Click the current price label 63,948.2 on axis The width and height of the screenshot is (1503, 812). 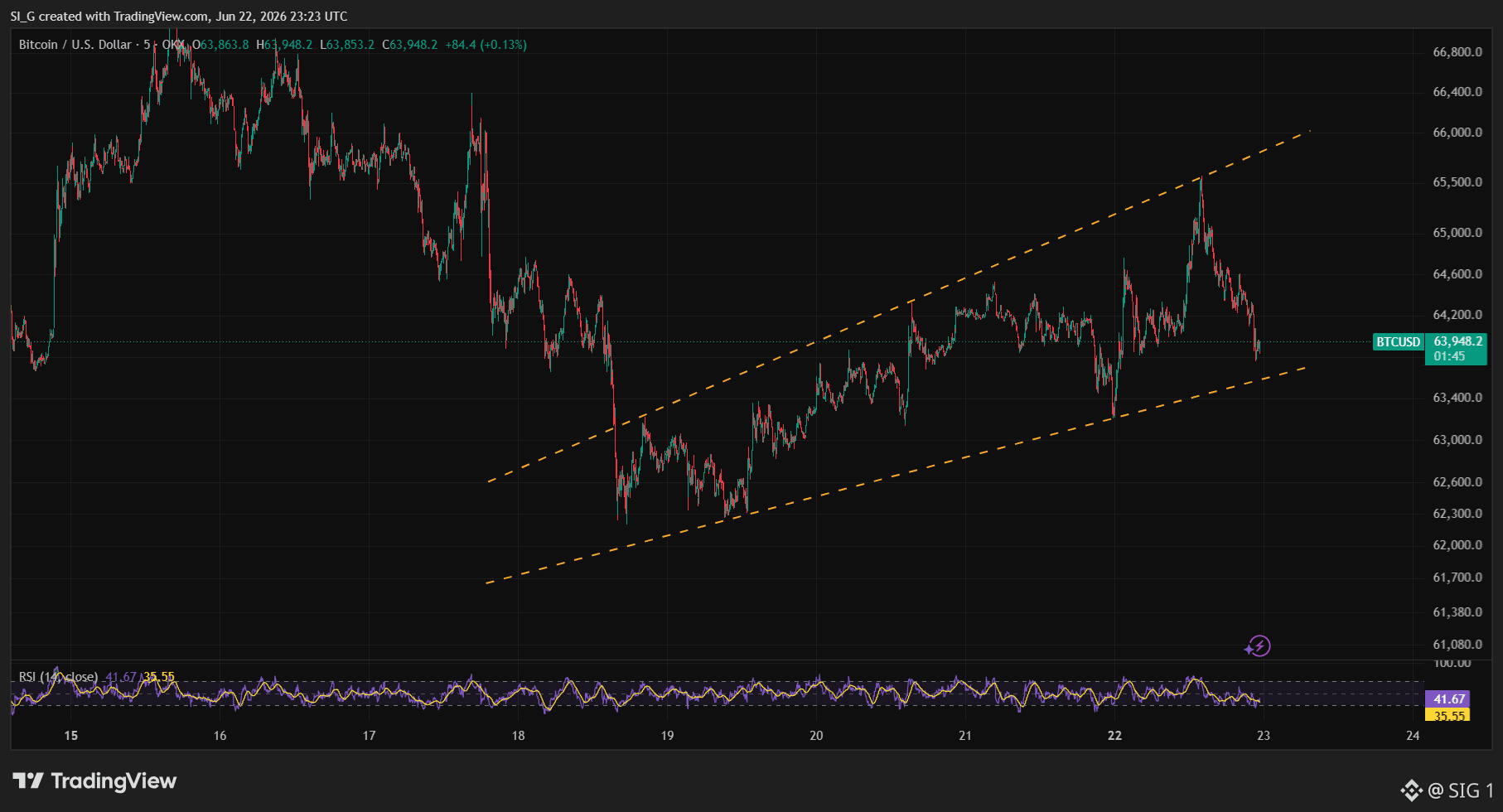pyautogui.click(x=1458, y=341)
